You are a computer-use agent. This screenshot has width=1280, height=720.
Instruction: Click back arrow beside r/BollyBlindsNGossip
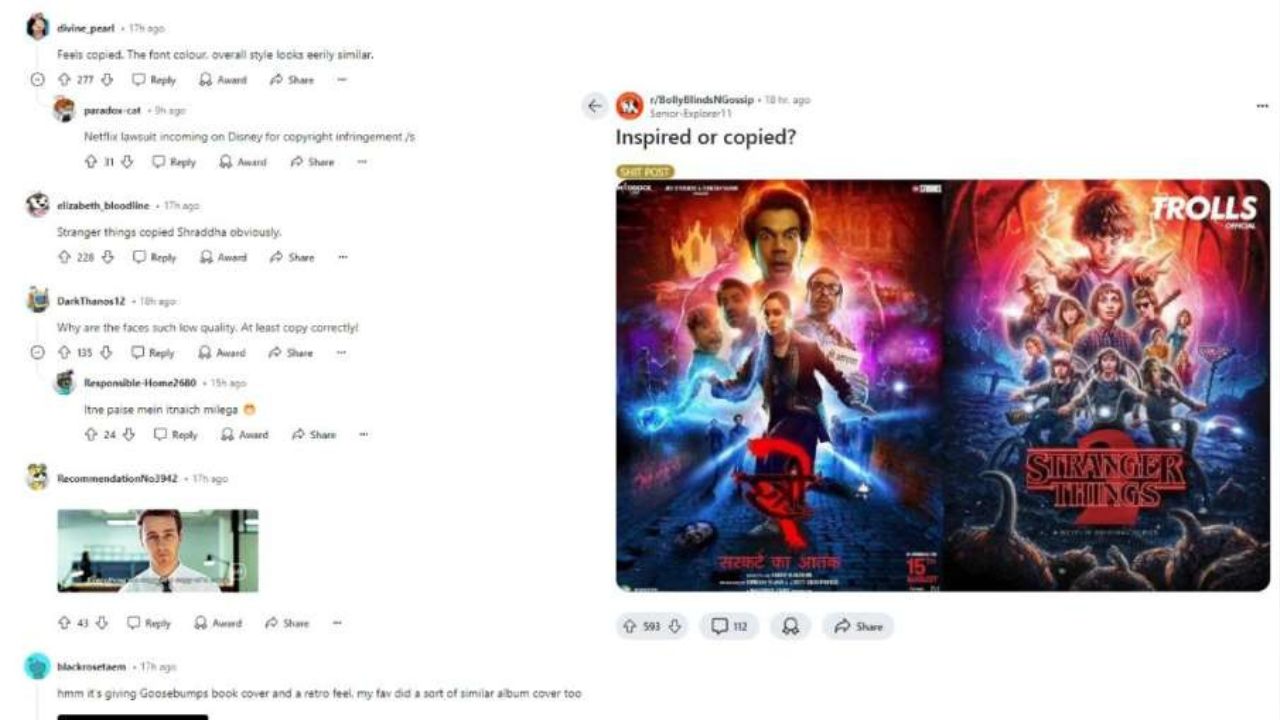[x=595, y=105]
